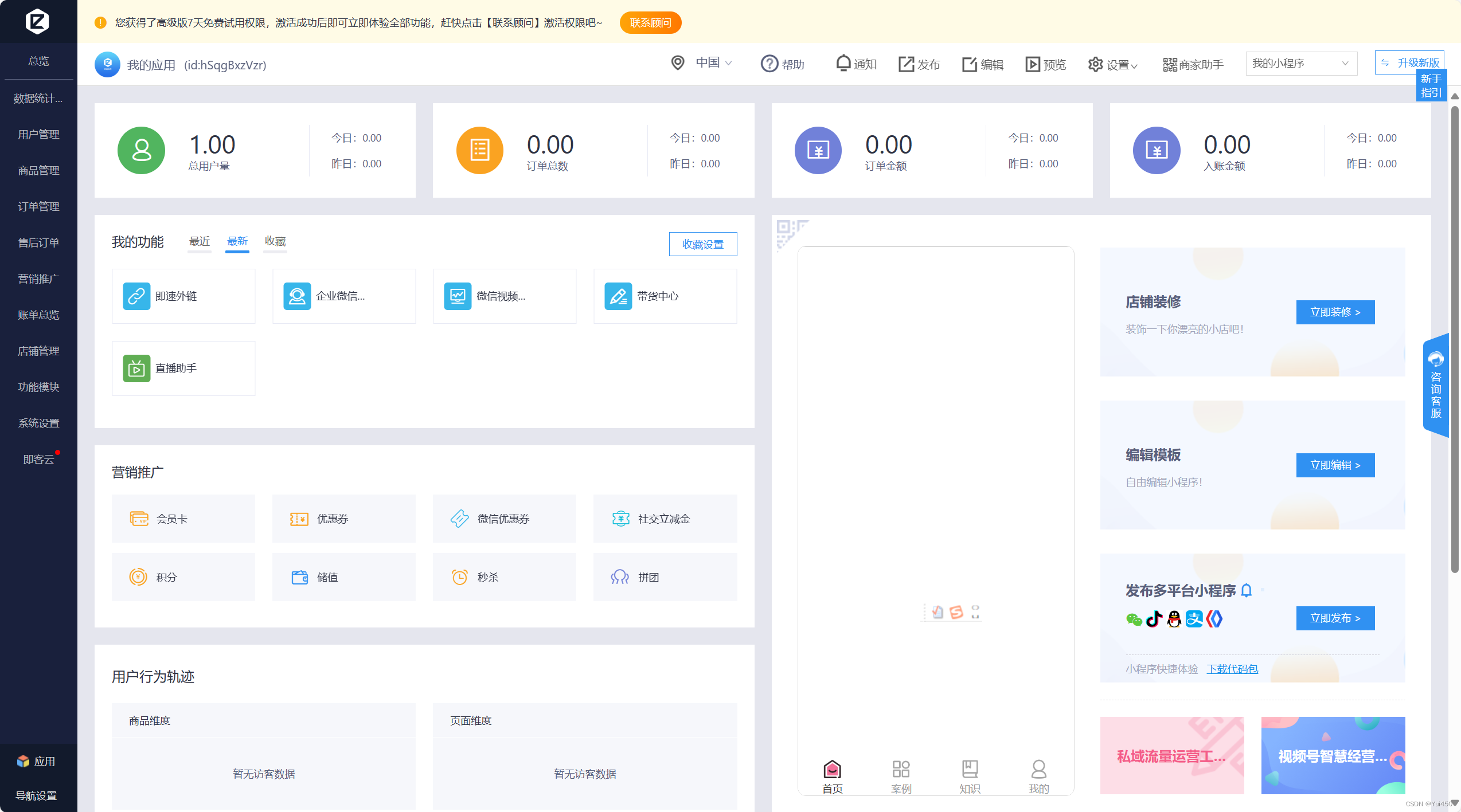Open the live broadcast assistant (直播助手) icon
Image resolution: width=1461 pixels, height=812 pixels.
point(136,368)
